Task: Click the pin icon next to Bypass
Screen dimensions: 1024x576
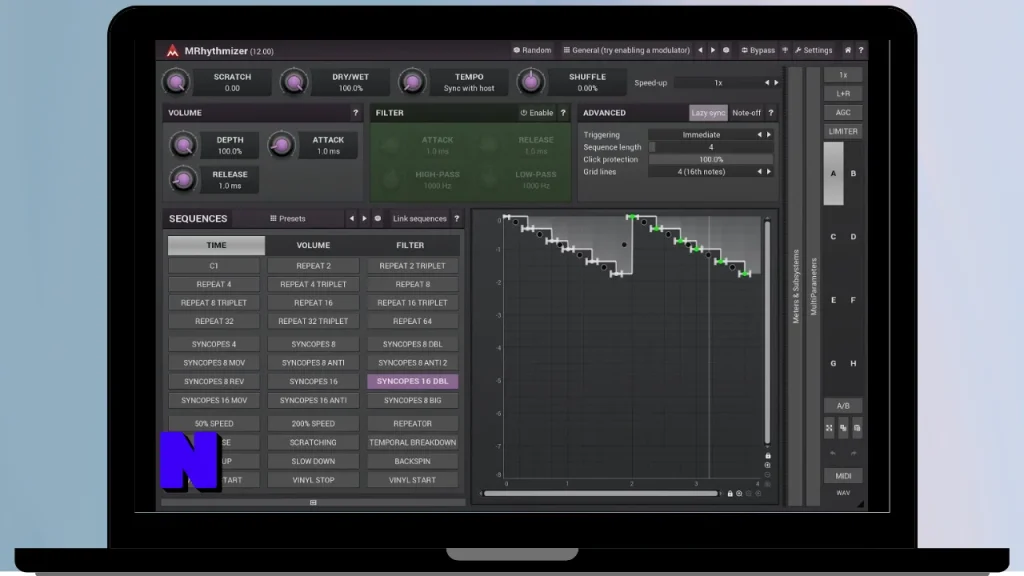Action: point(785,50)
